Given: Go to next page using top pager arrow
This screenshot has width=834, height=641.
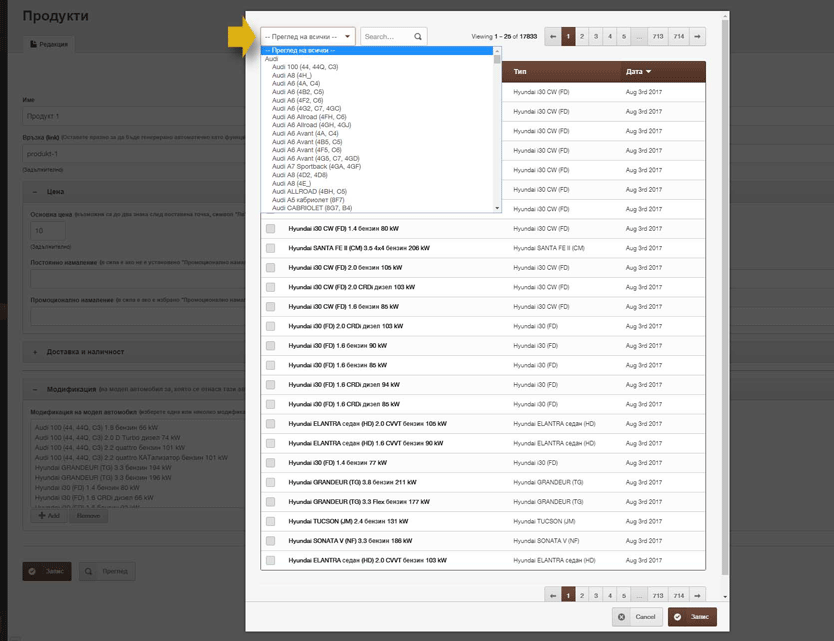Looking at the screenshot, I should (x=697, y=37).
